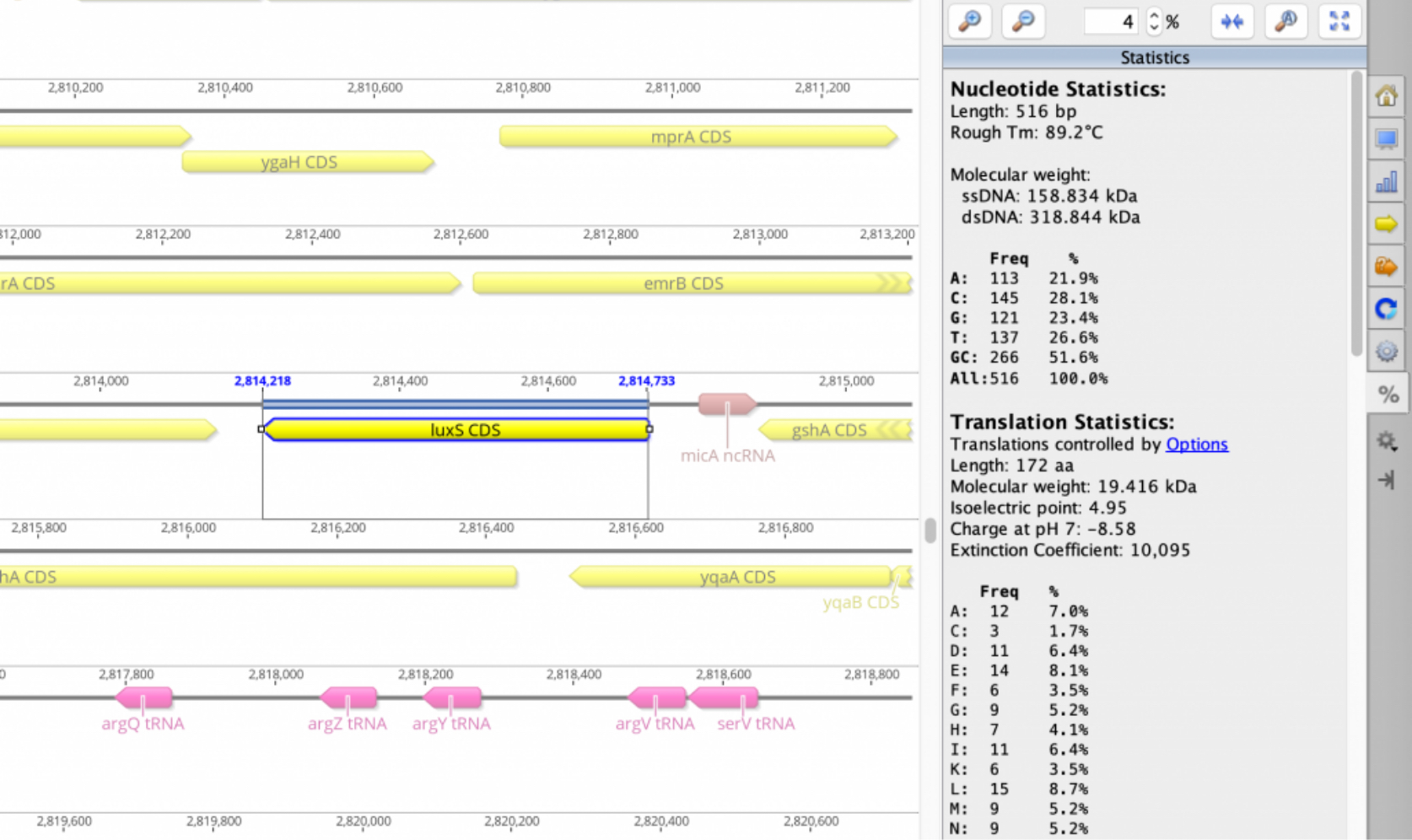Open the Annotations yellow arrow tab

click(x=1387, y=224)
